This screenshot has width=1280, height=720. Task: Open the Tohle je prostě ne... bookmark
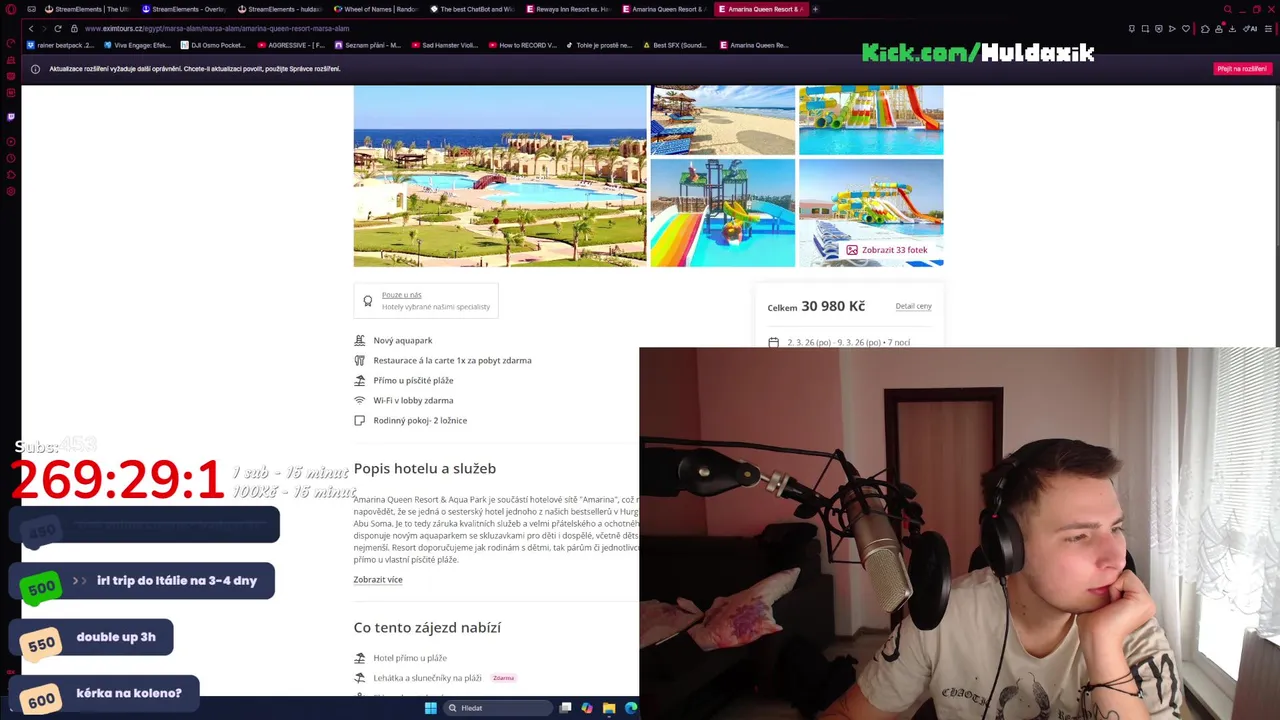click(599, 45)
